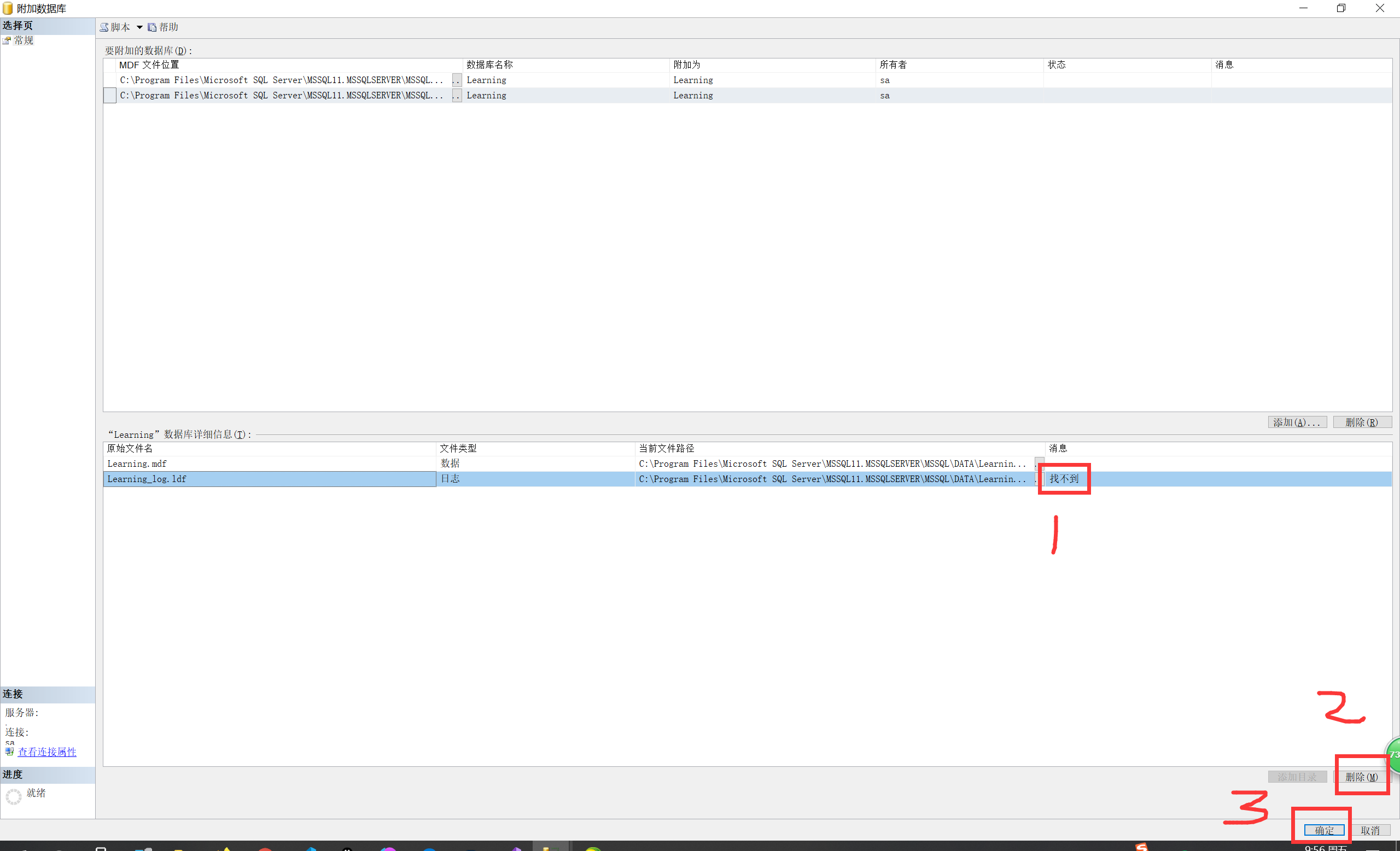Image resolution: width=1400 pixels, height=851 pixels.
Task: Click browse button of second MDF row
Action: click(456, 96)
